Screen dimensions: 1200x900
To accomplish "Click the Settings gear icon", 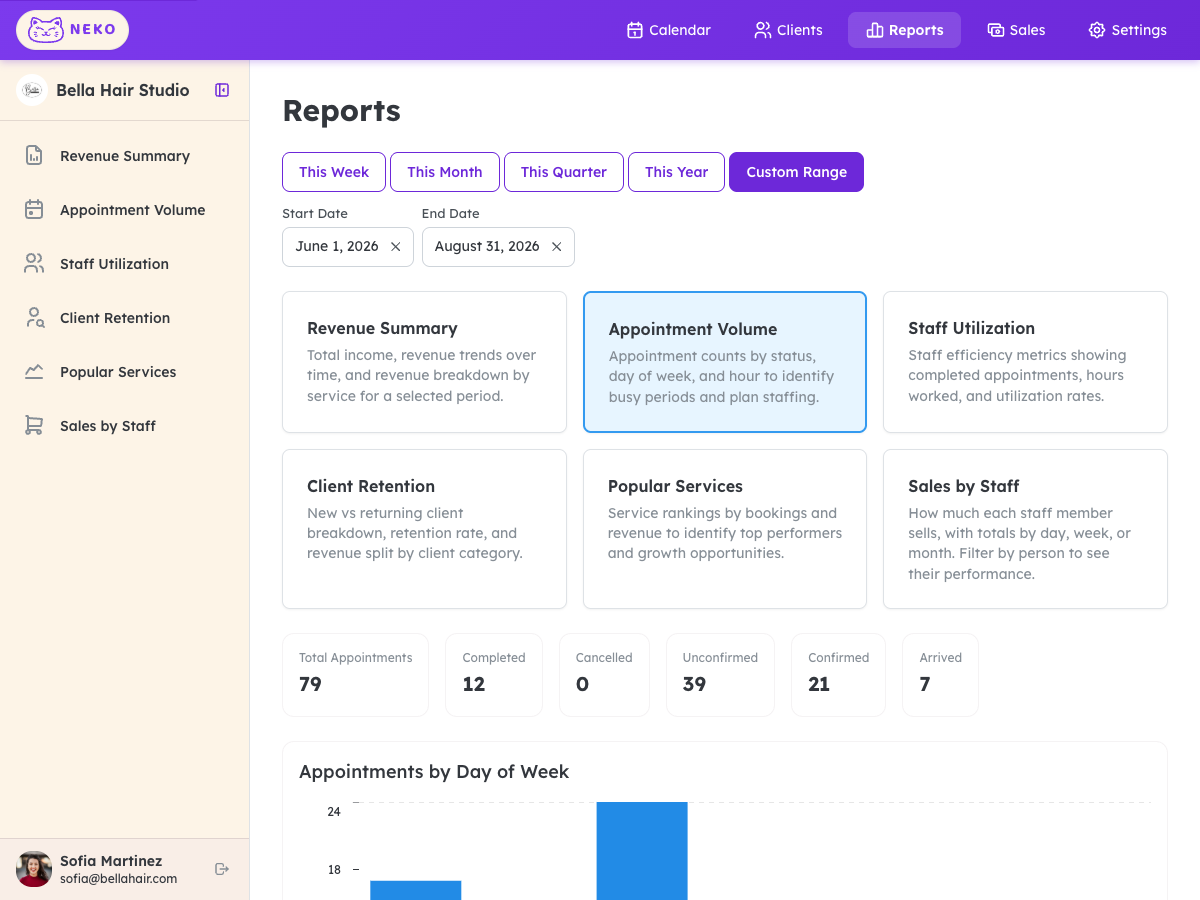I will (x=1097, y=30).
